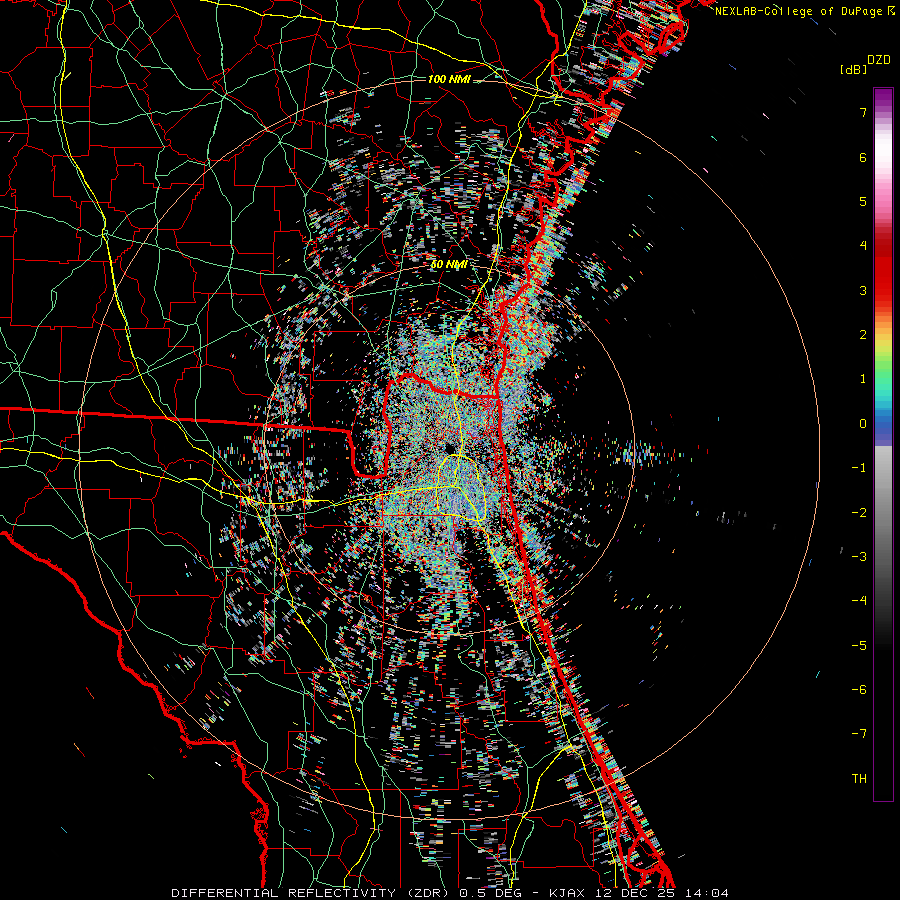Image resolution: width=900 pixels, height=900 pixels.
Task: Select the positive 3 dB scale label
Action: (x=863, y=290)
